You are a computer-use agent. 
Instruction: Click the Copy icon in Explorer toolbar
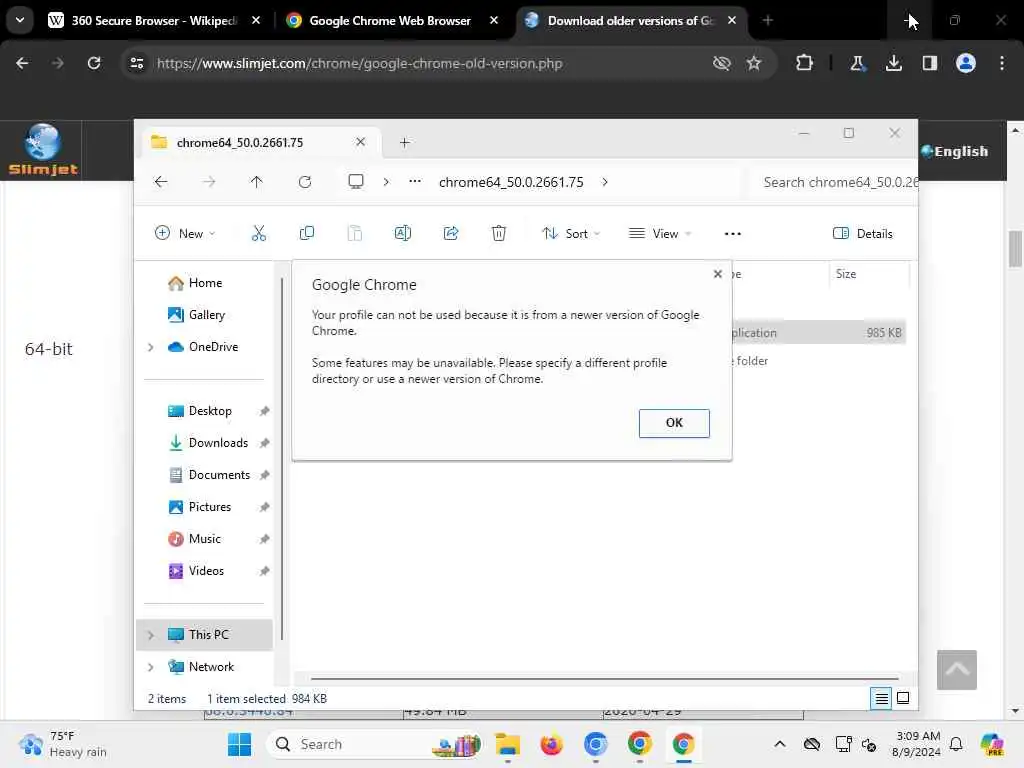pyautogui.click(x=306, y=233)
